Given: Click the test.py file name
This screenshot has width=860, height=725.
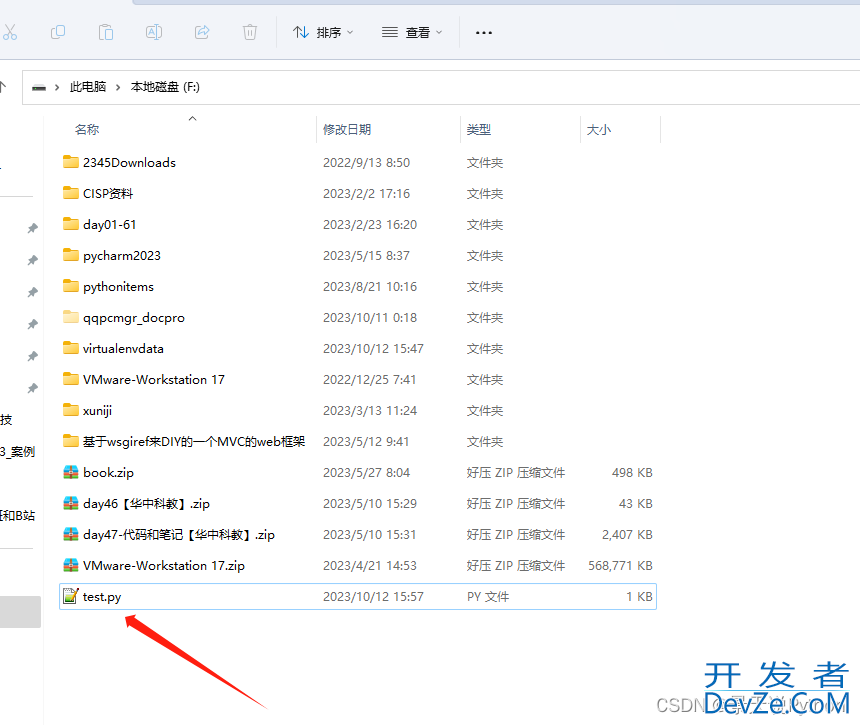Looking at the screenshot, I should coord(102,597).
